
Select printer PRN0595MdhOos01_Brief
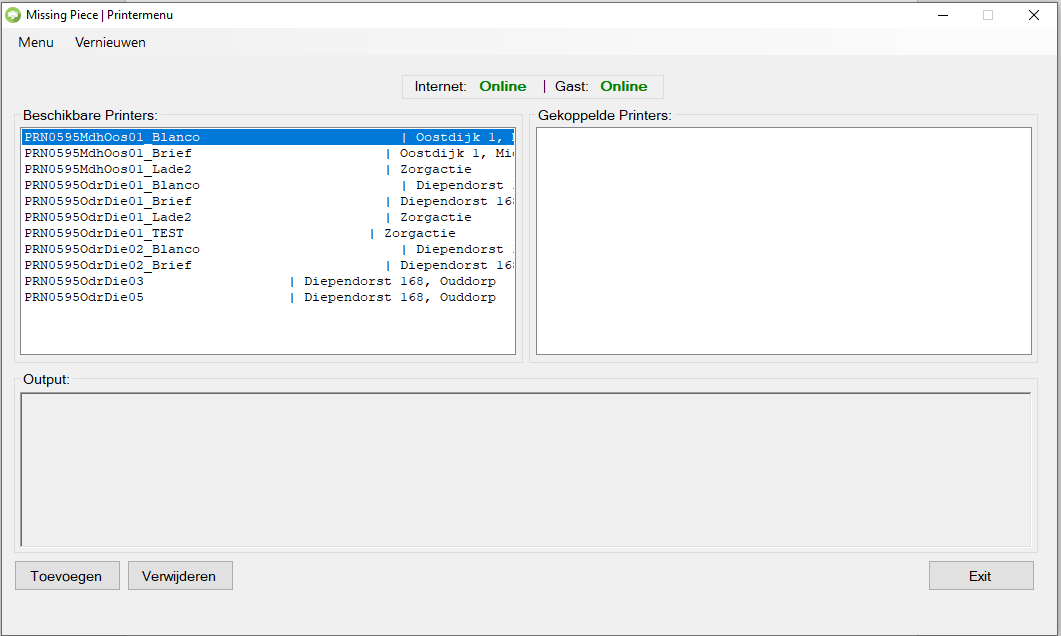click(x=108, y=153)
